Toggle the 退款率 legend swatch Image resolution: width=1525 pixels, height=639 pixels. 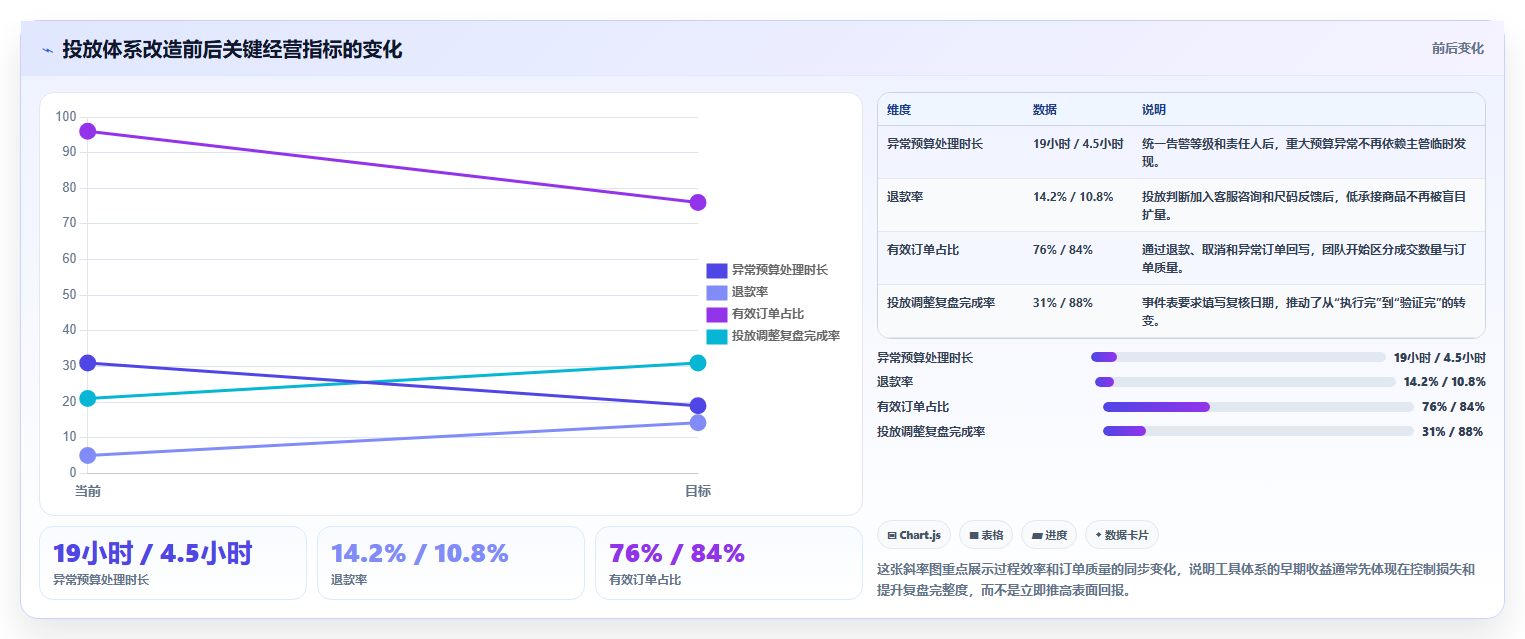(x=717, y=292)
